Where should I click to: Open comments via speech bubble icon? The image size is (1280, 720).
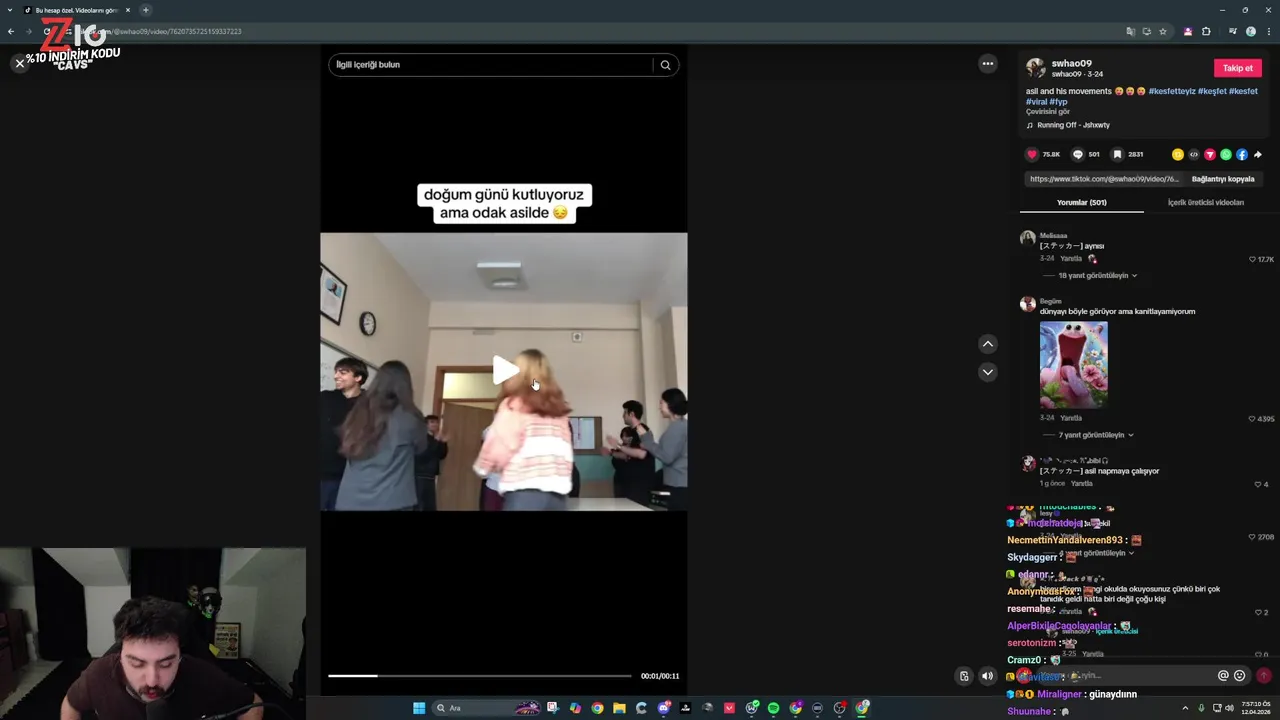coord(1078,155)
